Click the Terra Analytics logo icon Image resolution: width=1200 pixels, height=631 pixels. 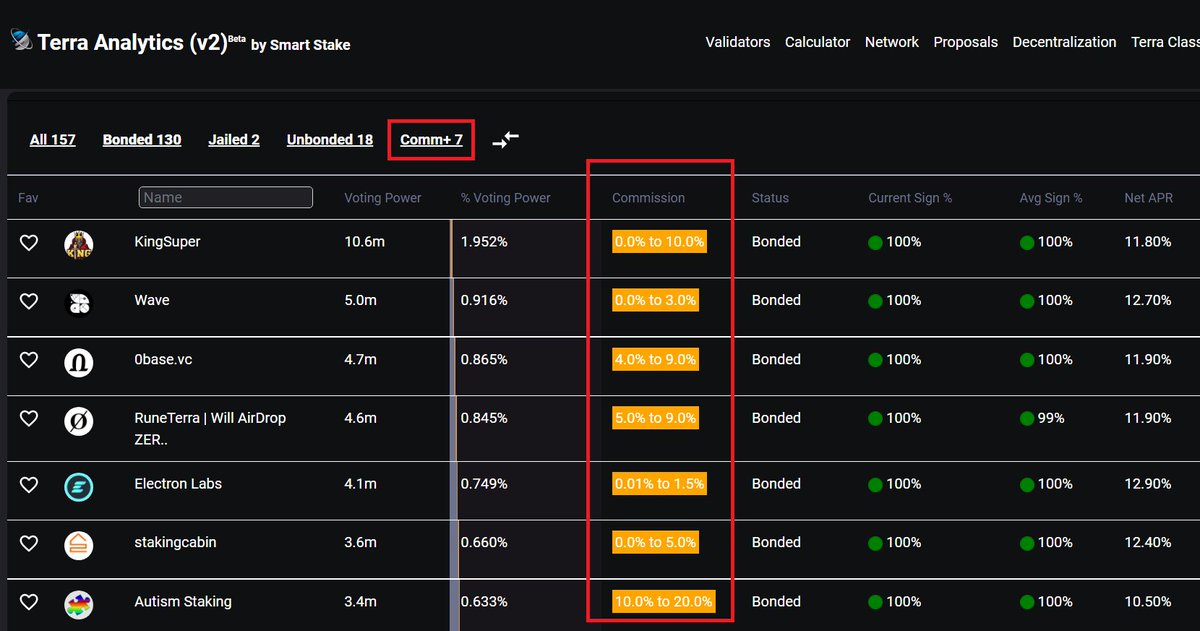21,41
